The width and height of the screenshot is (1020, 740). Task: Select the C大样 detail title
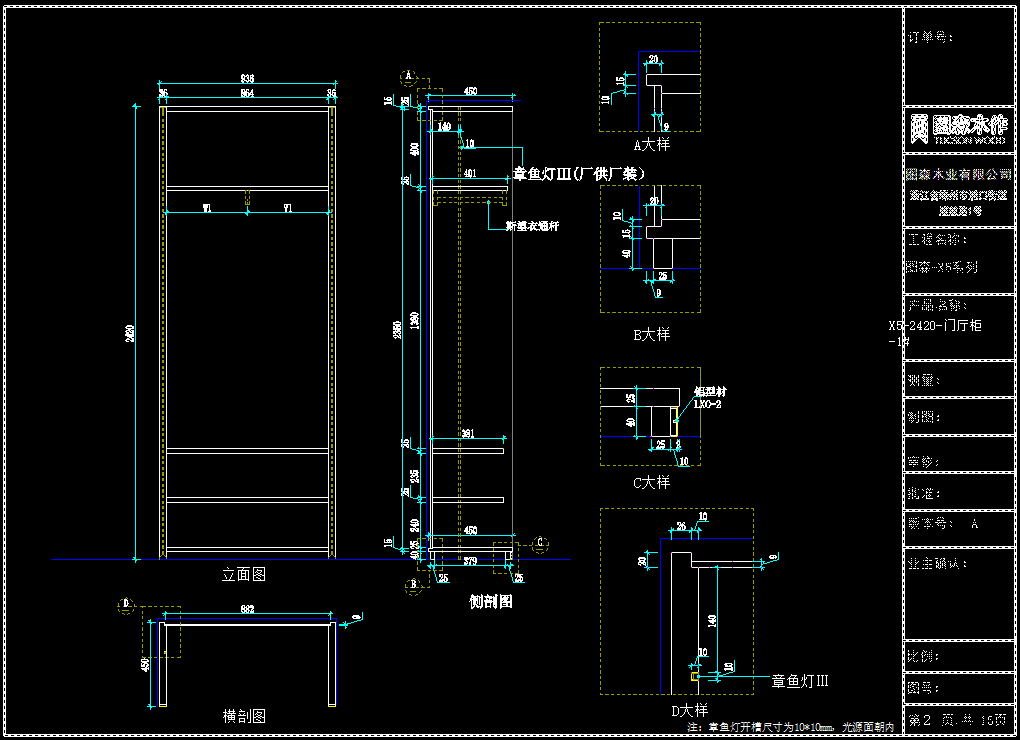651,482
